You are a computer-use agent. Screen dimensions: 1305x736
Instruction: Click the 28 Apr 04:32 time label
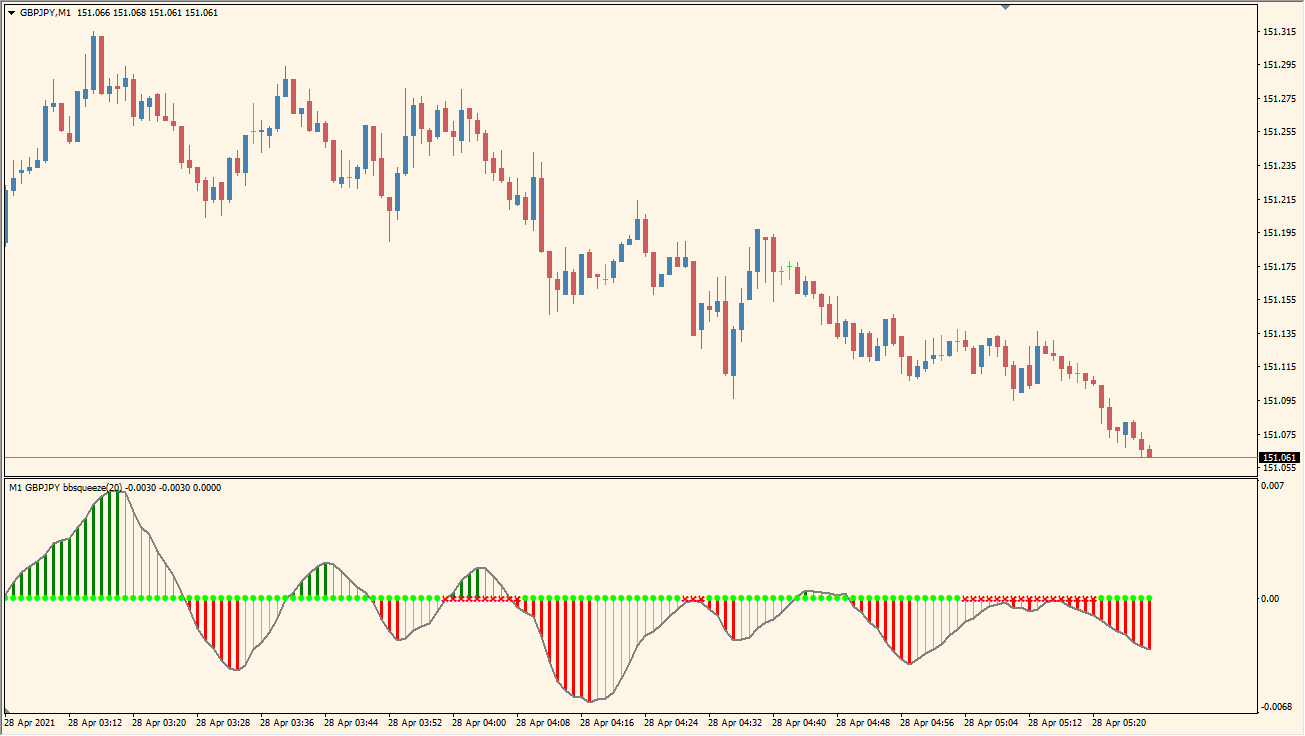coord(737,722)
